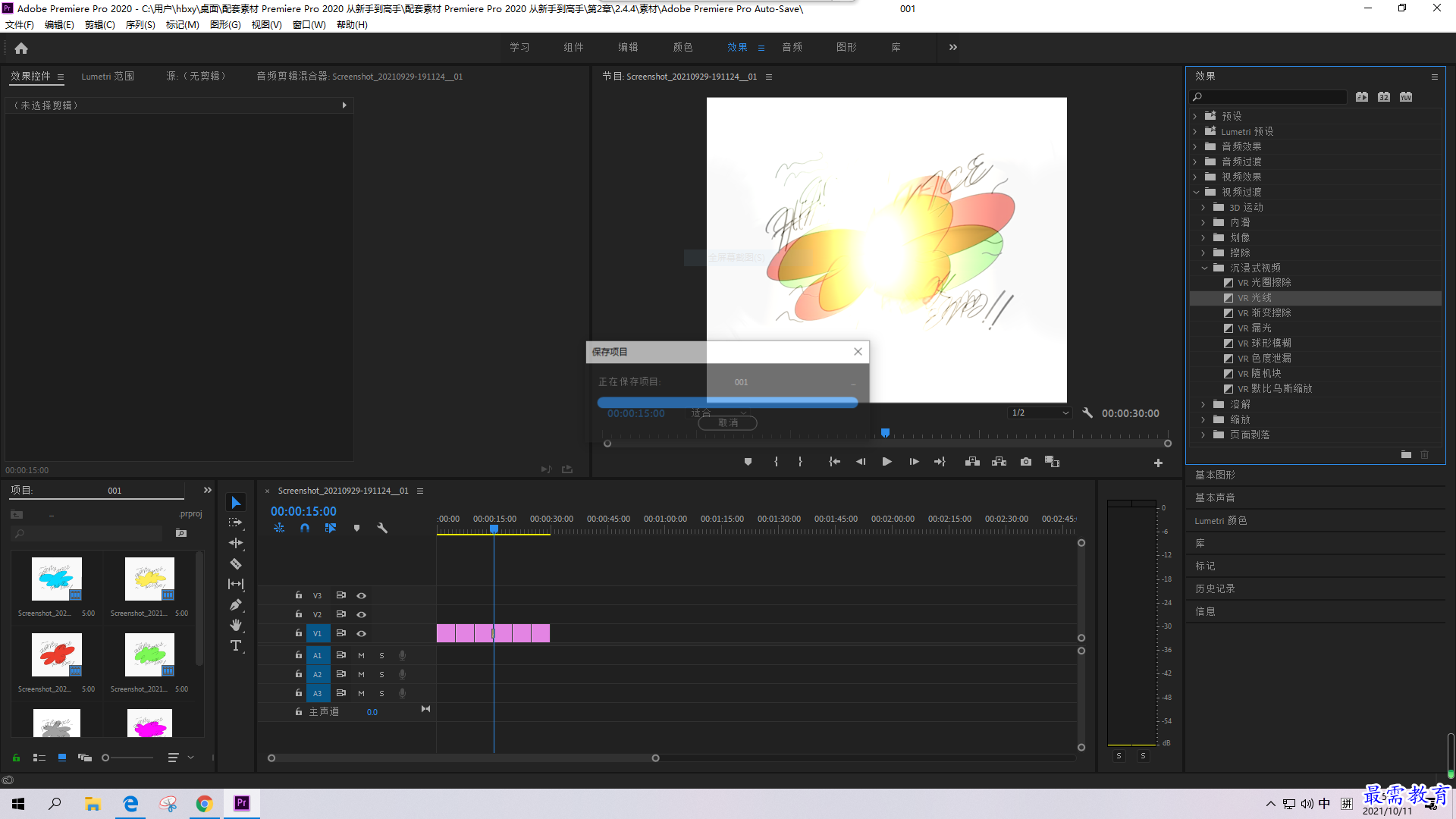Click Play in the Program monitor
This screenshot has width=1456, height=819.
886,462
